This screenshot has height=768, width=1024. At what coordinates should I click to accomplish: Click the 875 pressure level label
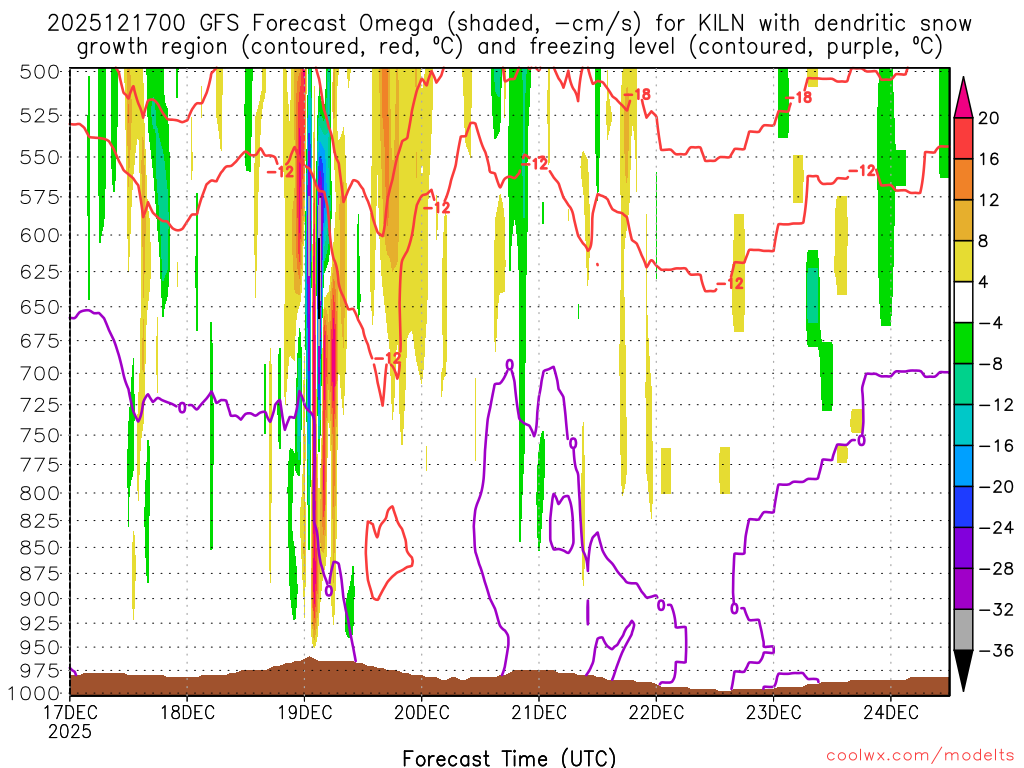[40, 574]
